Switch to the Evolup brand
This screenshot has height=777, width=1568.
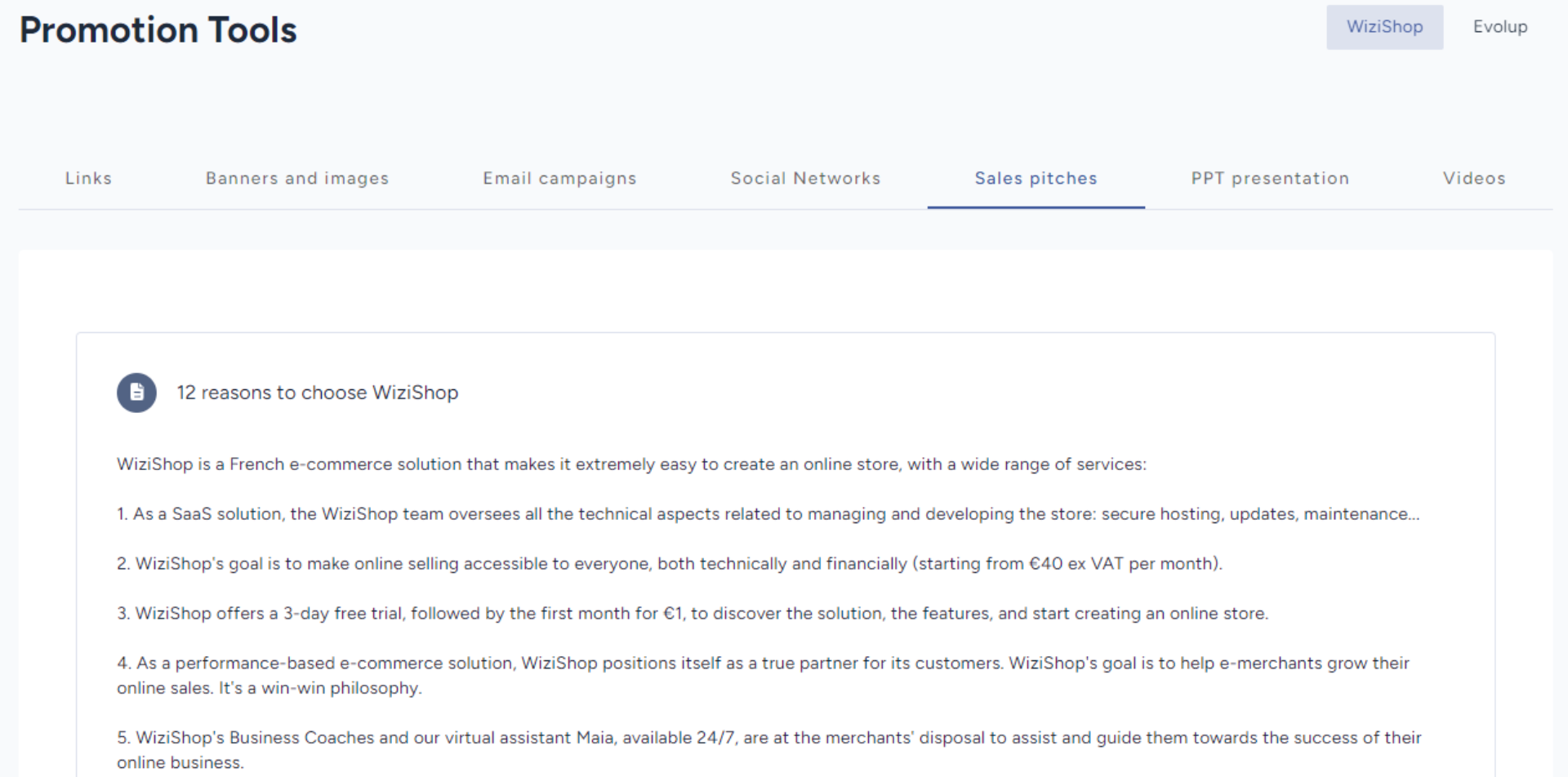1499,27
